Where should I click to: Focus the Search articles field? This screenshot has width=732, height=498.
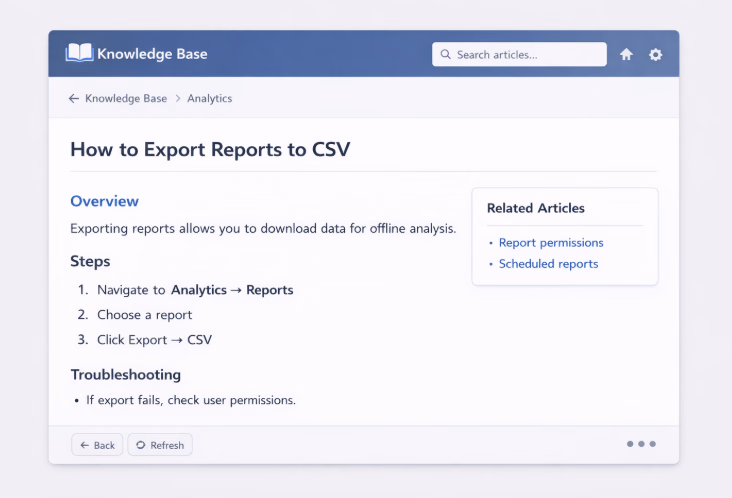[519, 54]
